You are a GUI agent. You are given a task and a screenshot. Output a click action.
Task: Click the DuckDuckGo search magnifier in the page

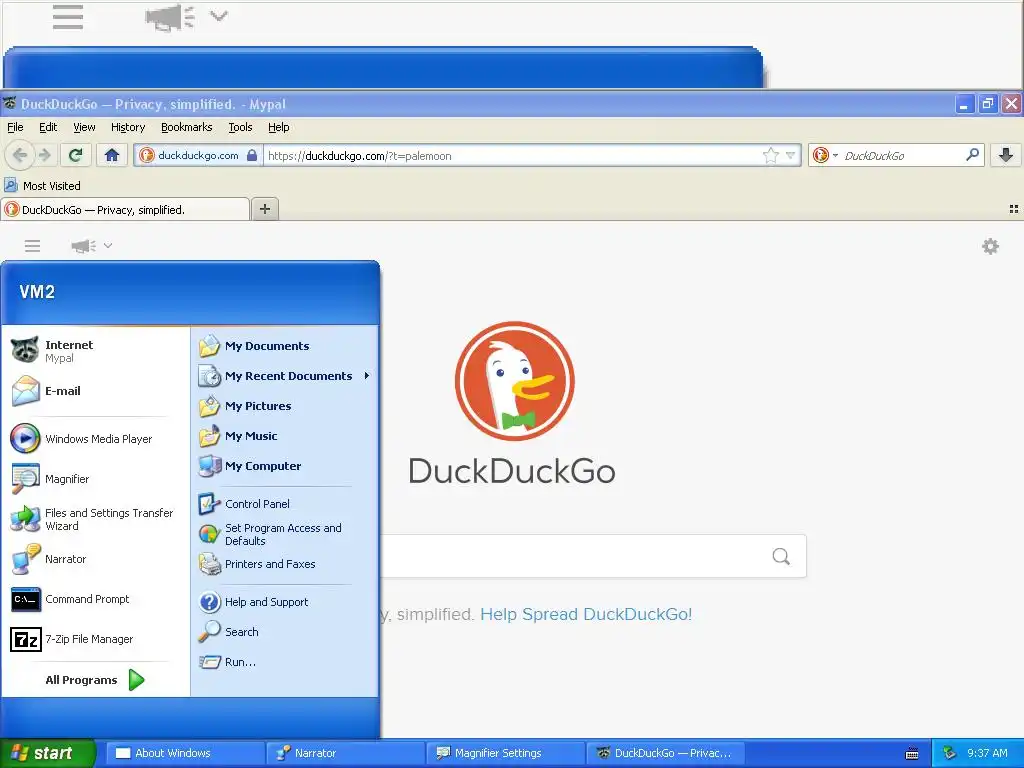(x=781, y=556)
